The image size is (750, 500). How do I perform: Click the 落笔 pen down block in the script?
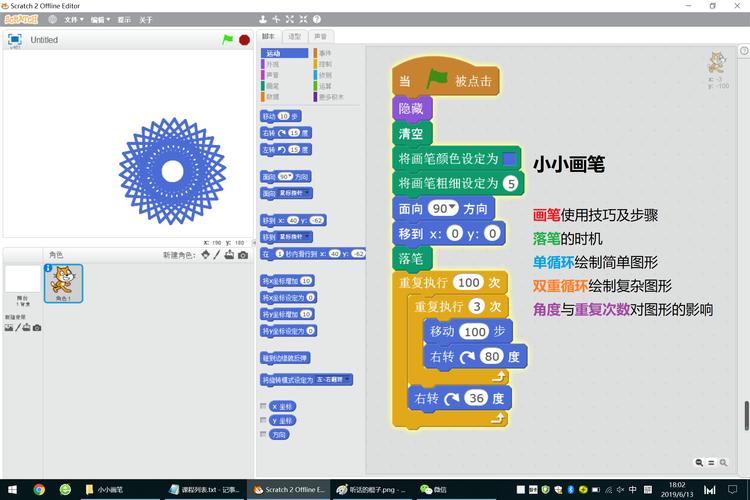412,258
